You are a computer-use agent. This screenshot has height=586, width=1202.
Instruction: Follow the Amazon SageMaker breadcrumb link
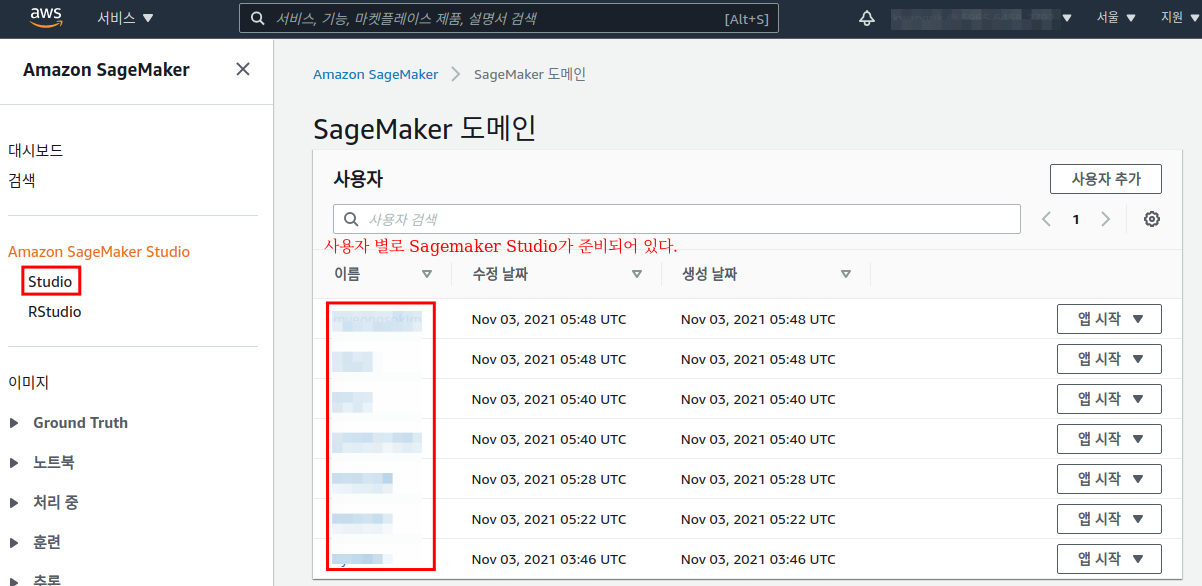click(376, 75)
